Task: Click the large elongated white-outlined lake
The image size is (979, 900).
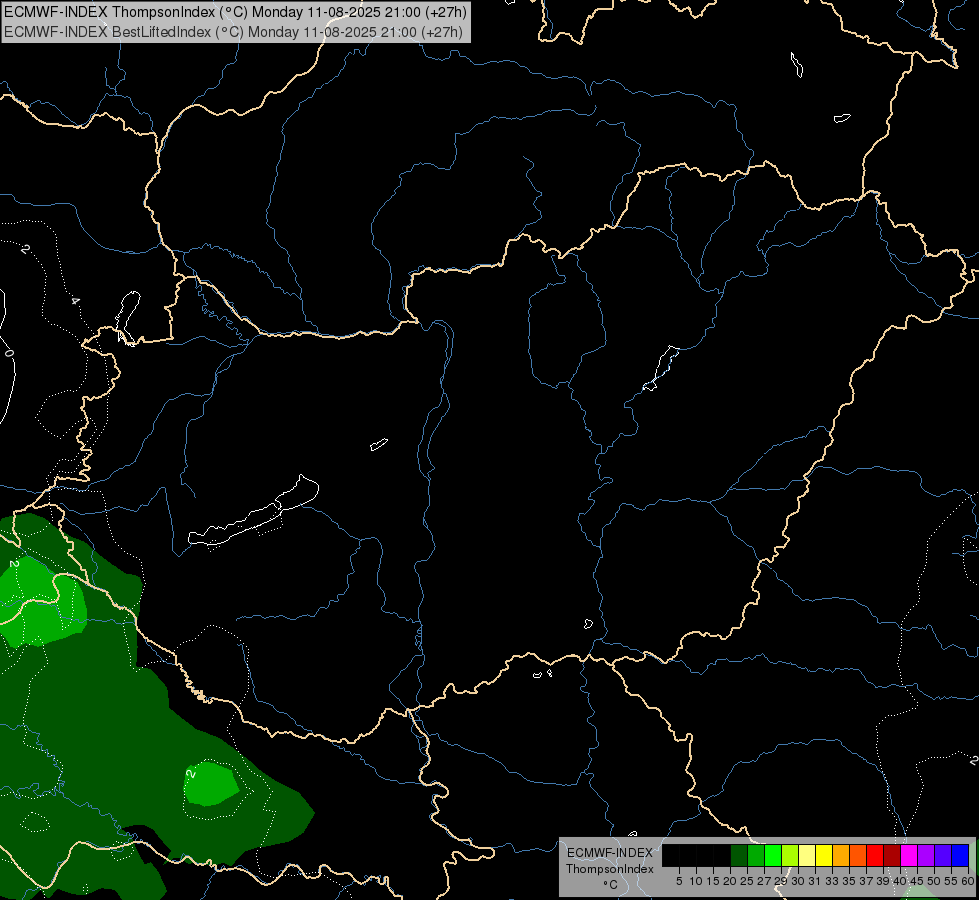Action: (254, 512)
